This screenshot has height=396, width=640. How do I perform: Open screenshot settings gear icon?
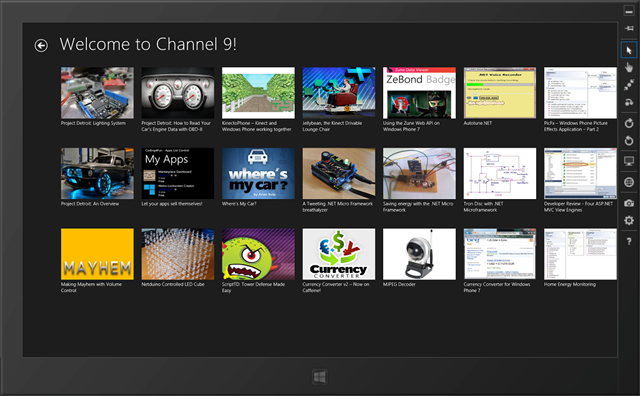[x=629, y=220]
